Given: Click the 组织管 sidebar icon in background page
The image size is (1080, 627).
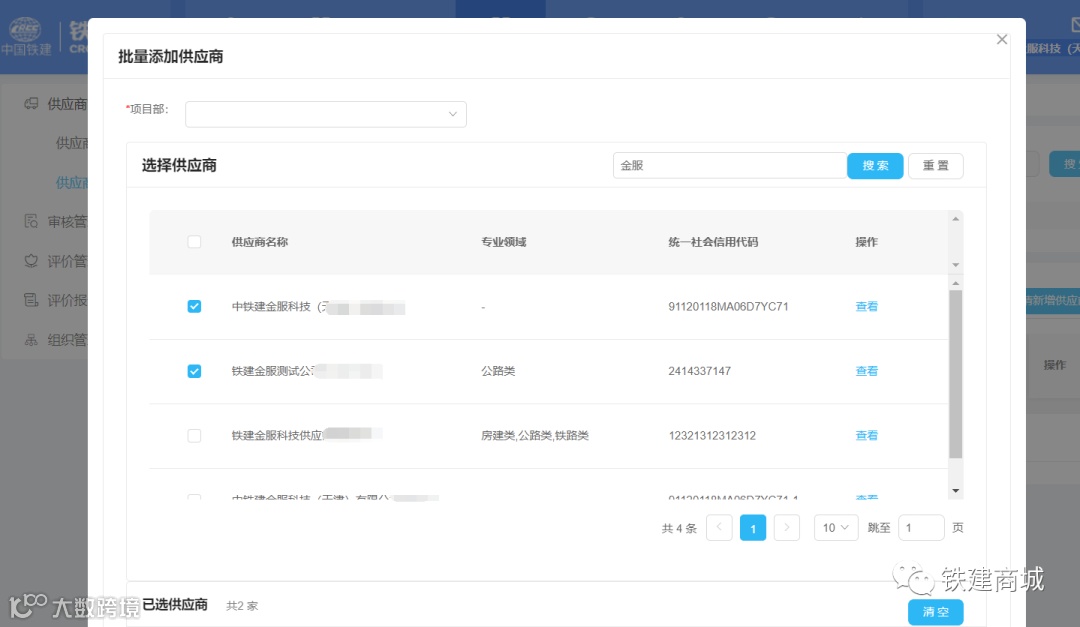Looking at the screenshot, I should (31, 340).
